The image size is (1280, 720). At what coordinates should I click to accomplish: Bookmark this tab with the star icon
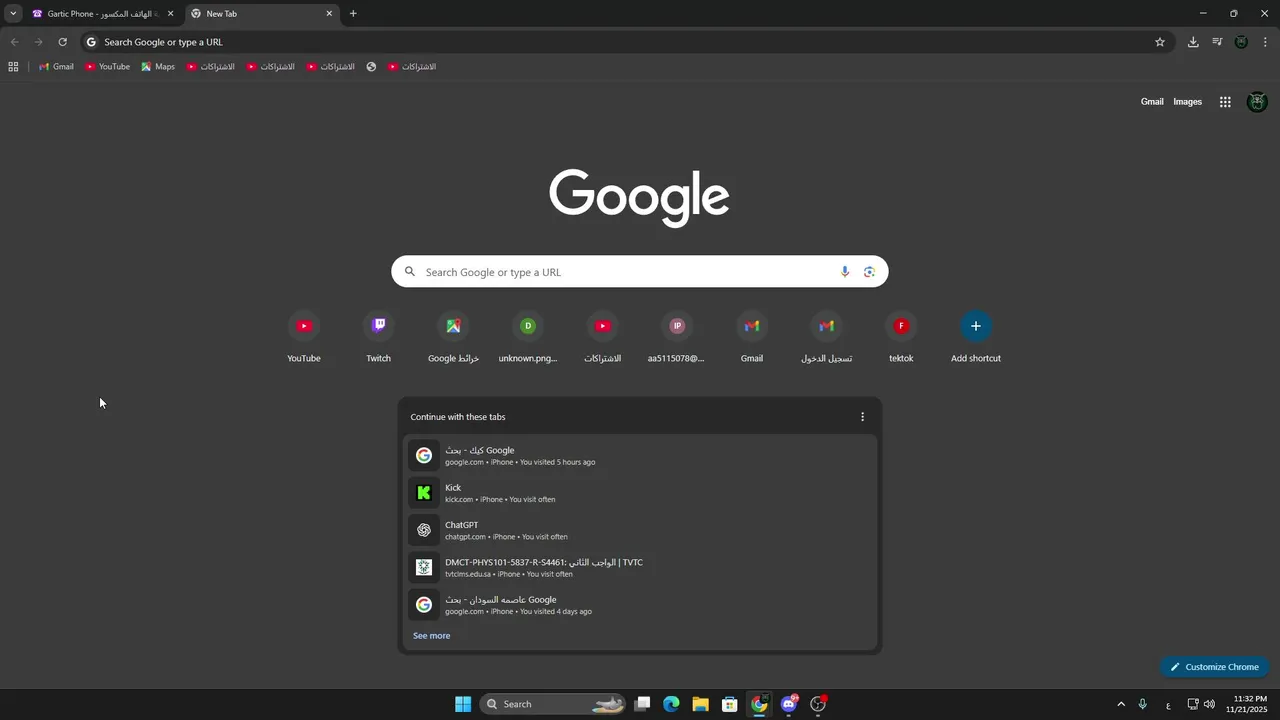click(1160, 42)
